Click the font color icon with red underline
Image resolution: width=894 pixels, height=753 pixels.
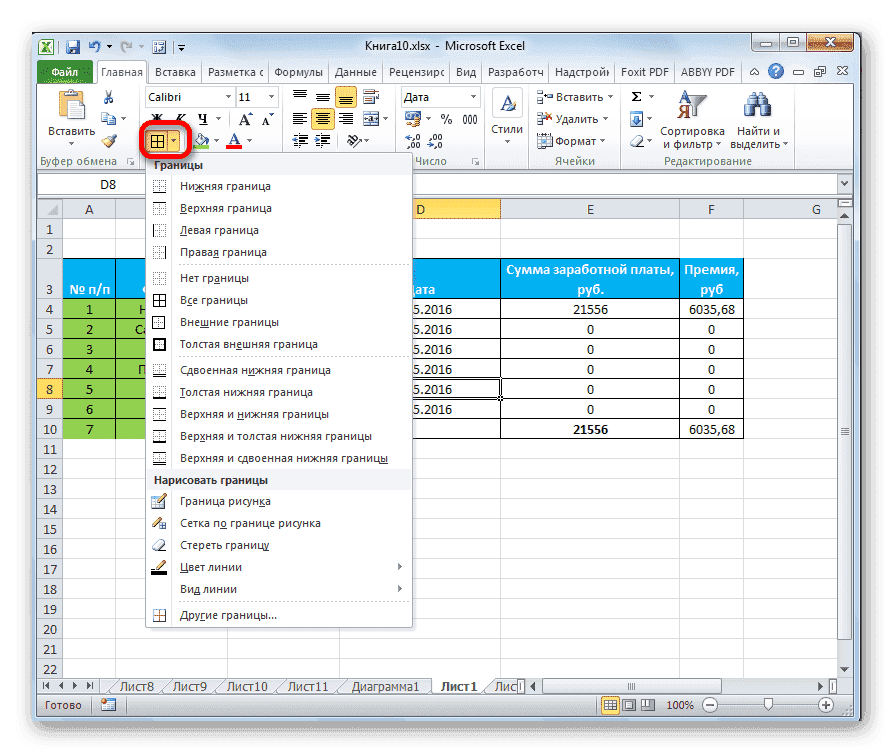tap(233, 140)
